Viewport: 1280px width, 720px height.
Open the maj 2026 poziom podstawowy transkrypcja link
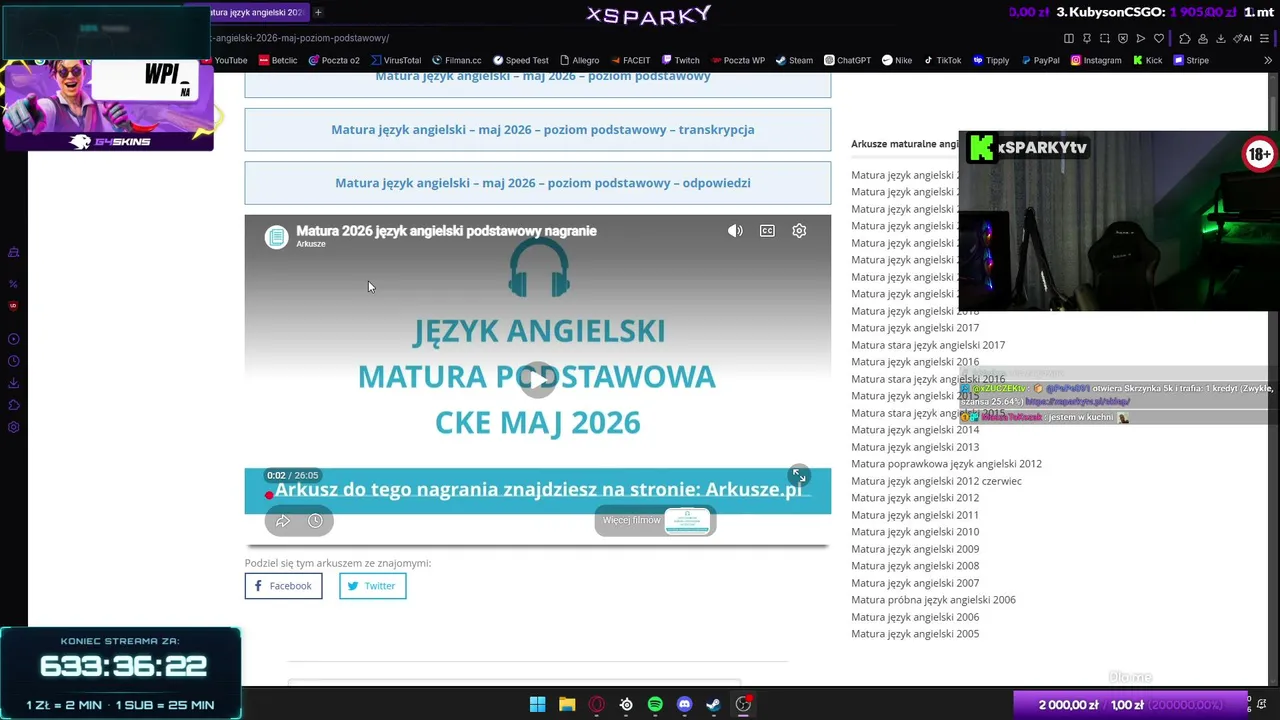tap(543, 130)
